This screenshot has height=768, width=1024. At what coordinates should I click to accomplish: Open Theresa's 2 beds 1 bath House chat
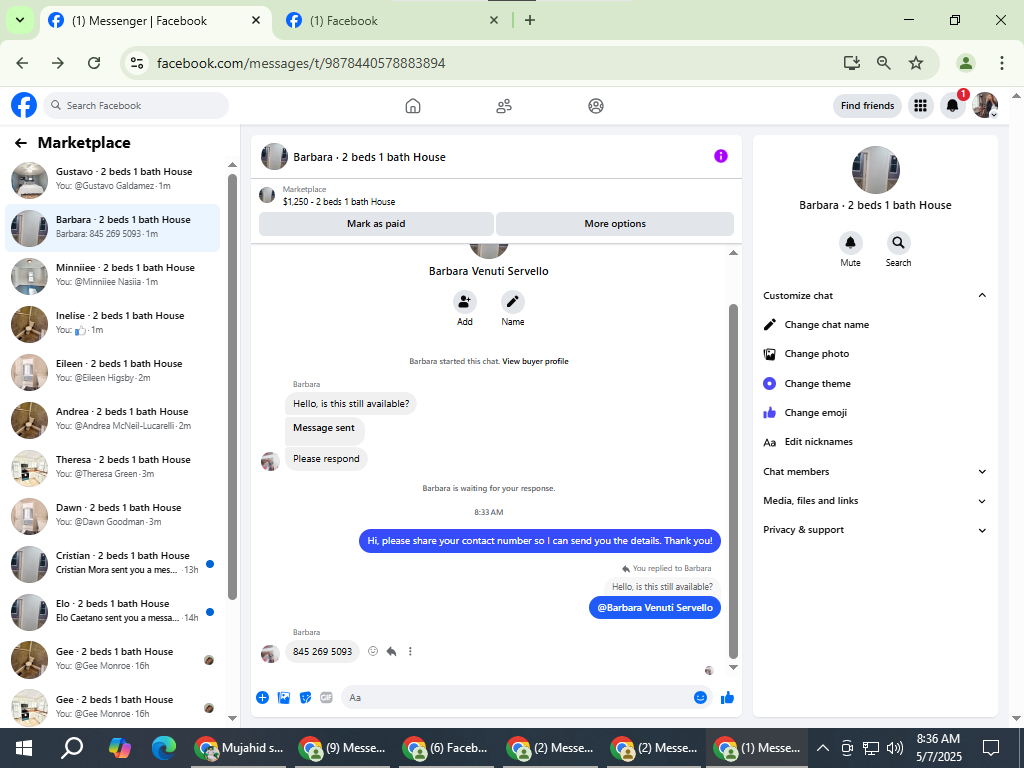(112, 468)
